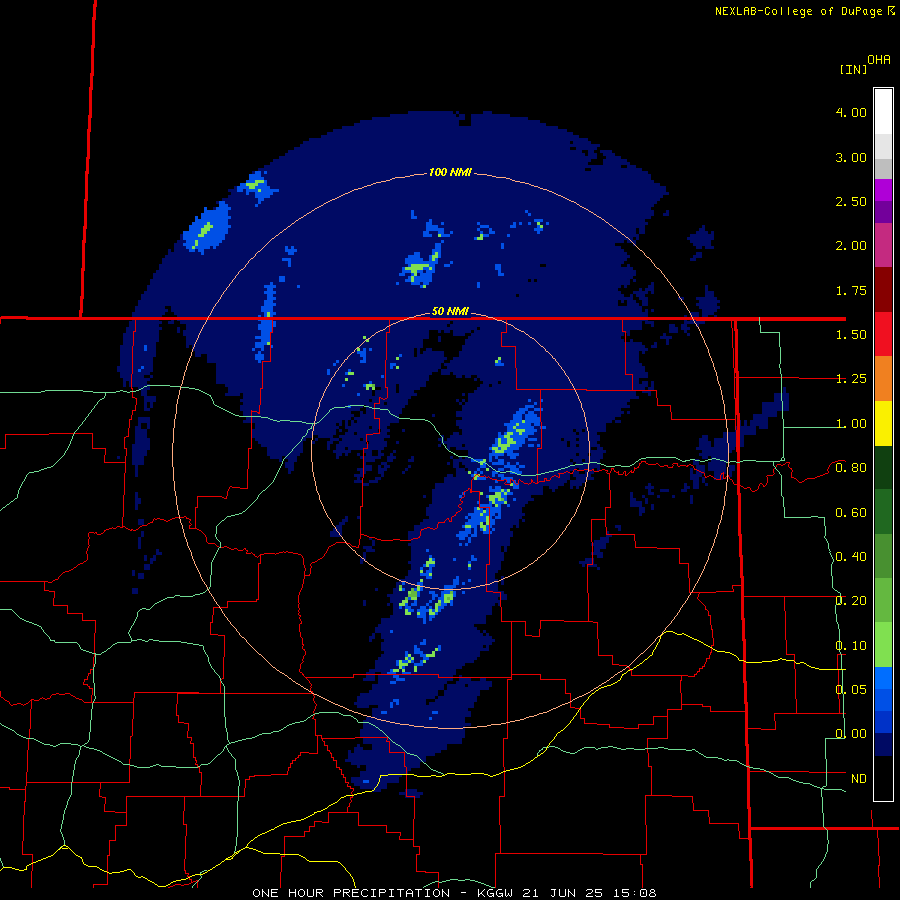Select the light green legend swatch
Image resolution: width=900 pixels, height=900 pixels.
[883, 645]
